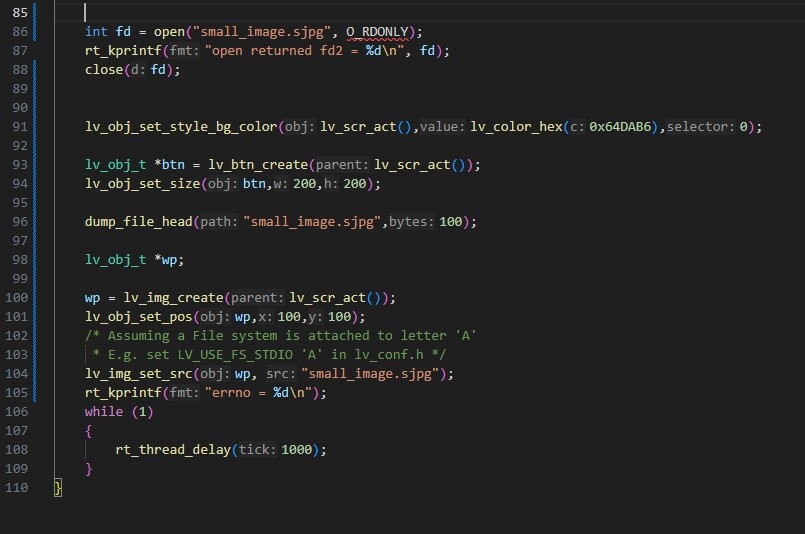Click the O_RDONLY flag with red squiggle

coord(377,31)
